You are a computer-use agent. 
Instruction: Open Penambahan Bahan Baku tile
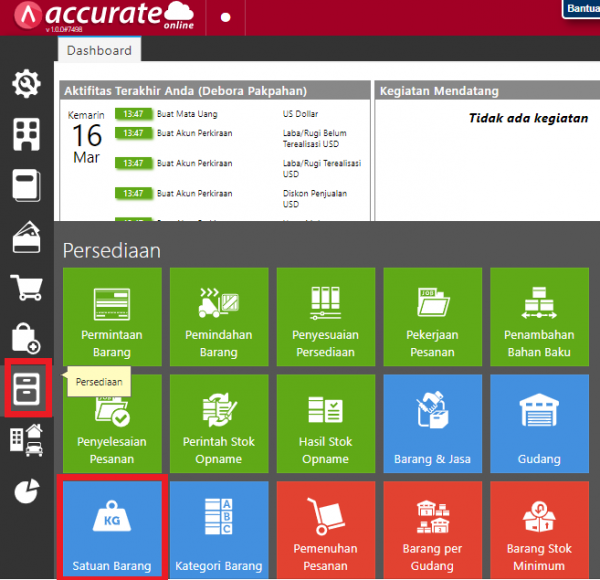[x=539, y=316]
